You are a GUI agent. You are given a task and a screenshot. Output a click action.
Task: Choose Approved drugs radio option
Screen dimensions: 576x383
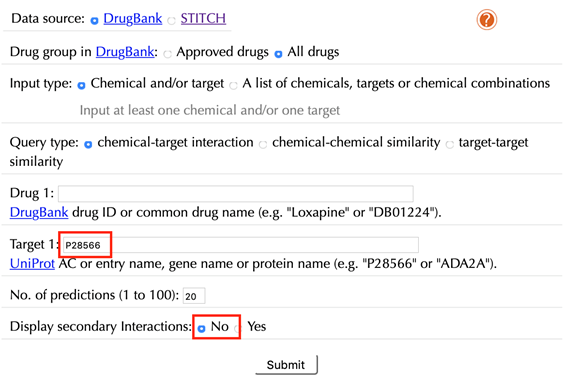(168, 54)
